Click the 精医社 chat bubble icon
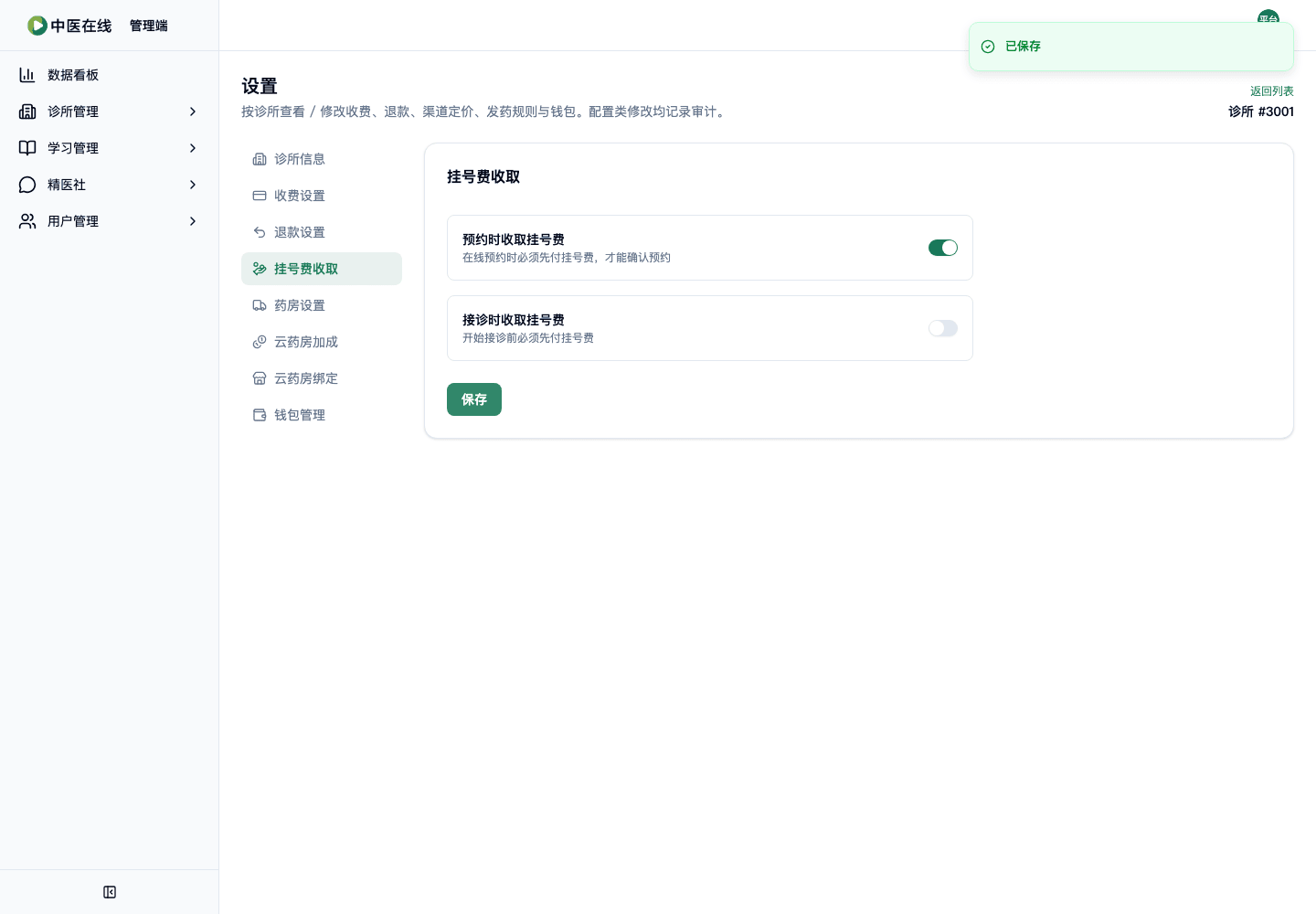Screen dimensions: 1316x914 27,185
